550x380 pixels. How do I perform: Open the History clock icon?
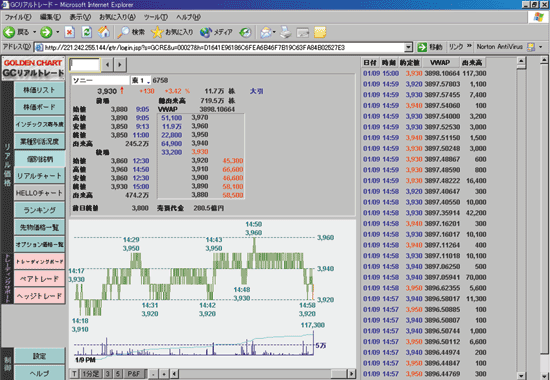[245, 32]
